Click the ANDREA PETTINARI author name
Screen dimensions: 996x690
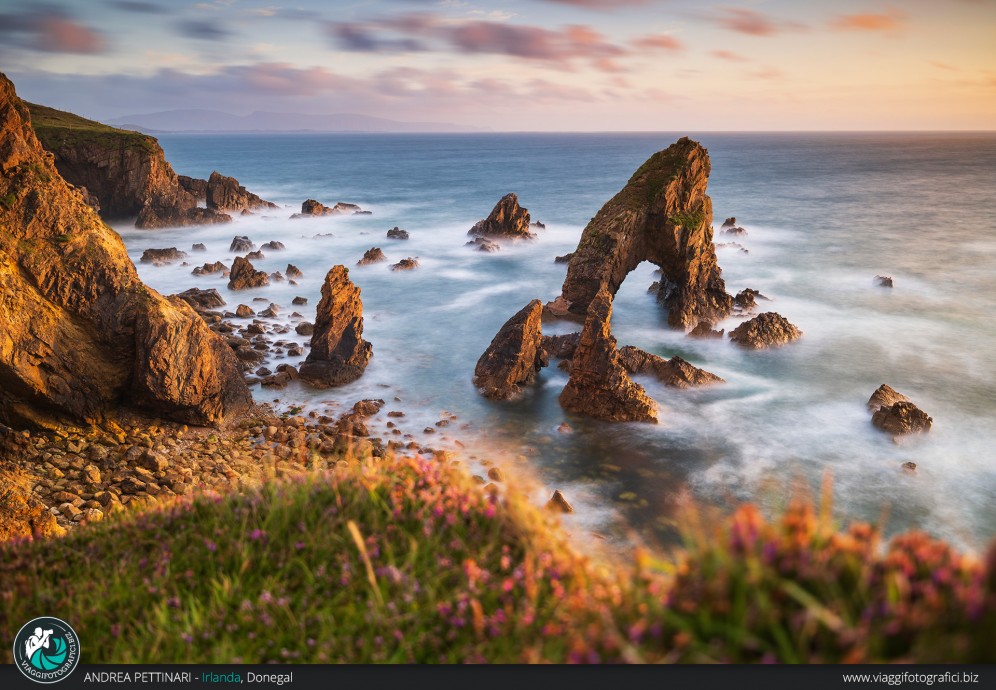coord(138,678)
